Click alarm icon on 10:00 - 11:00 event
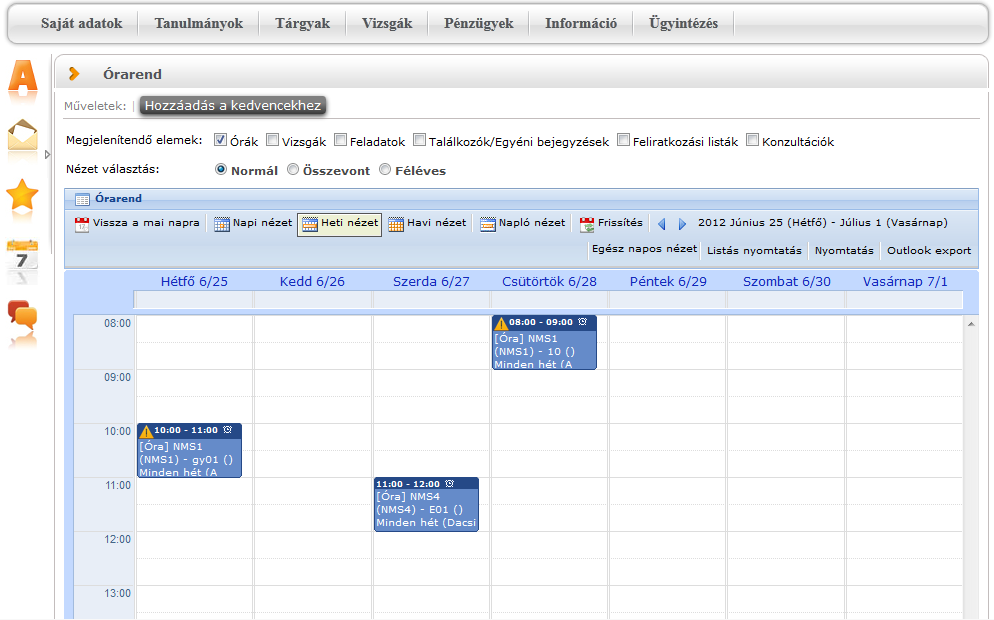The width and height of the screenshot is (994, 620). (x=228, y=430)
